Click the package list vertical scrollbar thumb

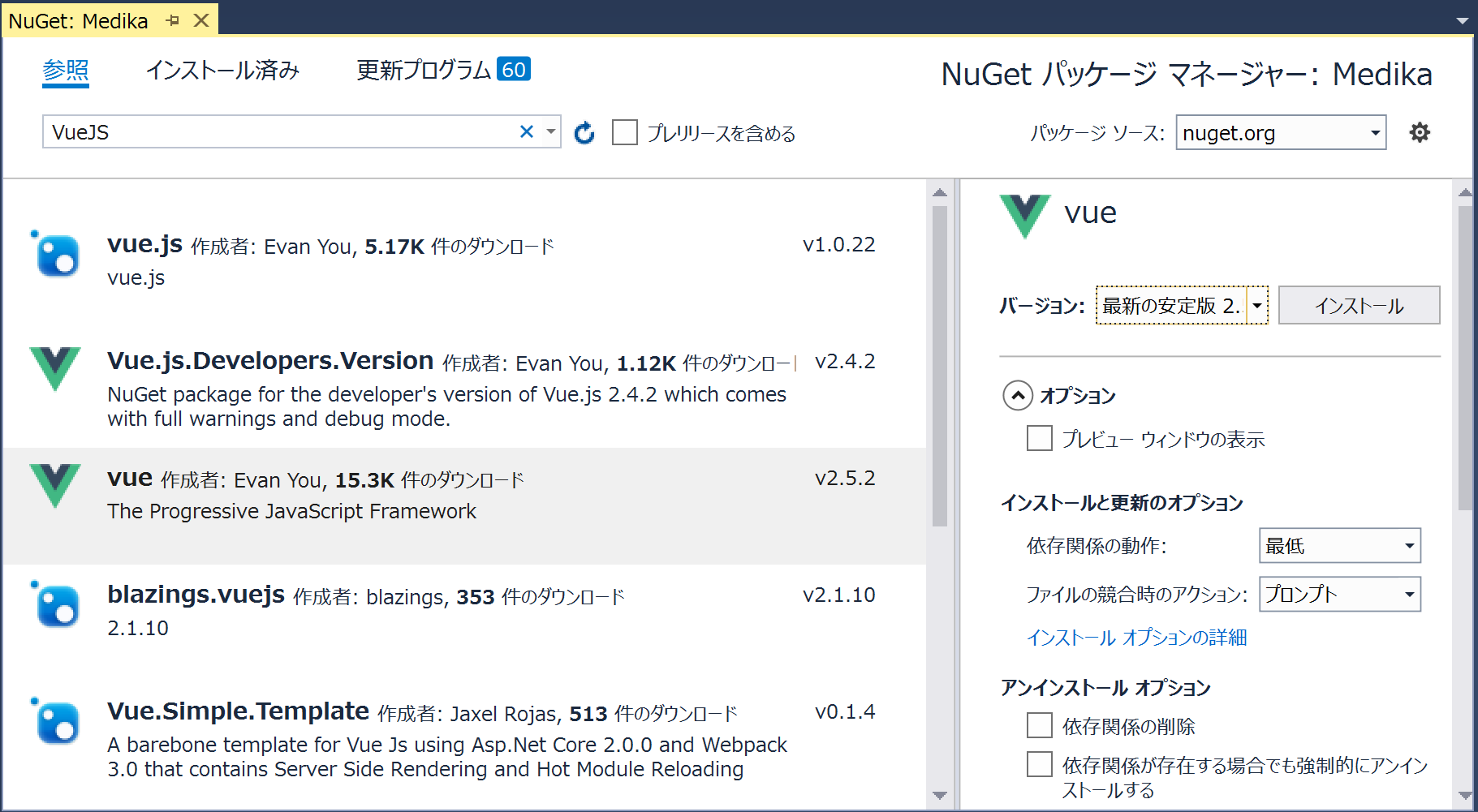(940, 366)
